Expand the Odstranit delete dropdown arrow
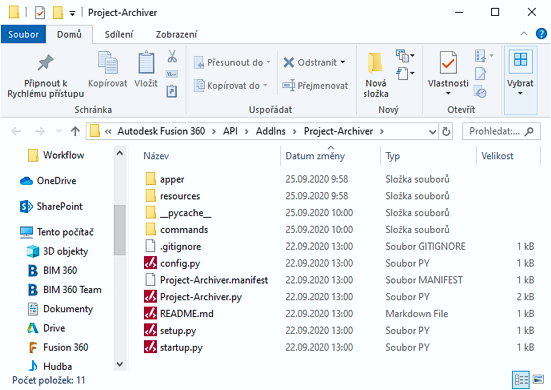 point(343,63)
